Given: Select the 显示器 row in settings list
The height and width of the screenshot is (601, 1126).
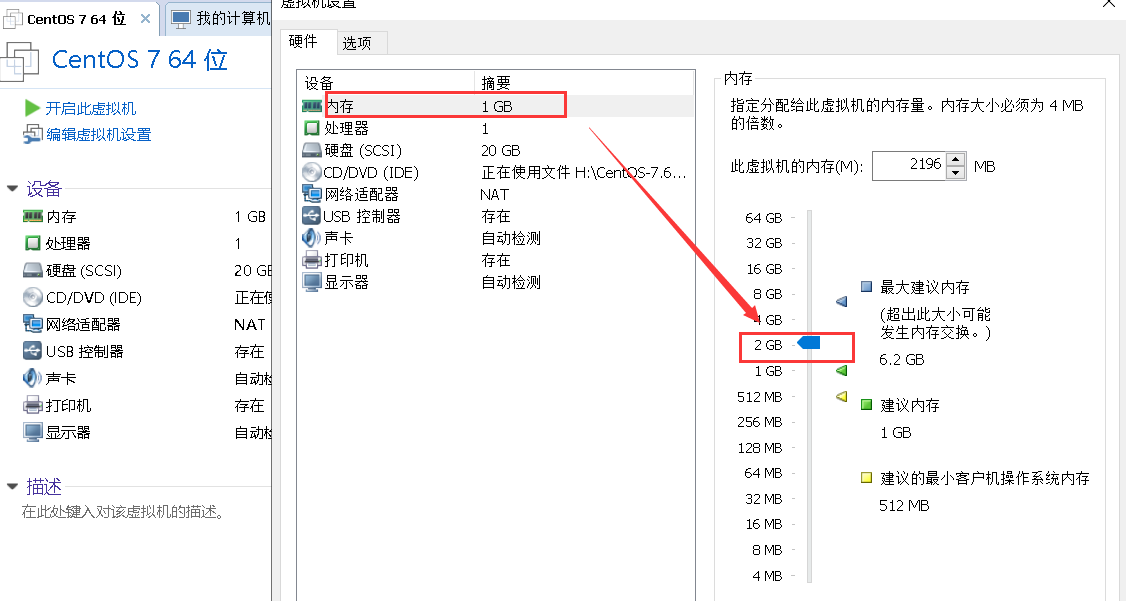Looking at the screenshot, I should point(496,282).
